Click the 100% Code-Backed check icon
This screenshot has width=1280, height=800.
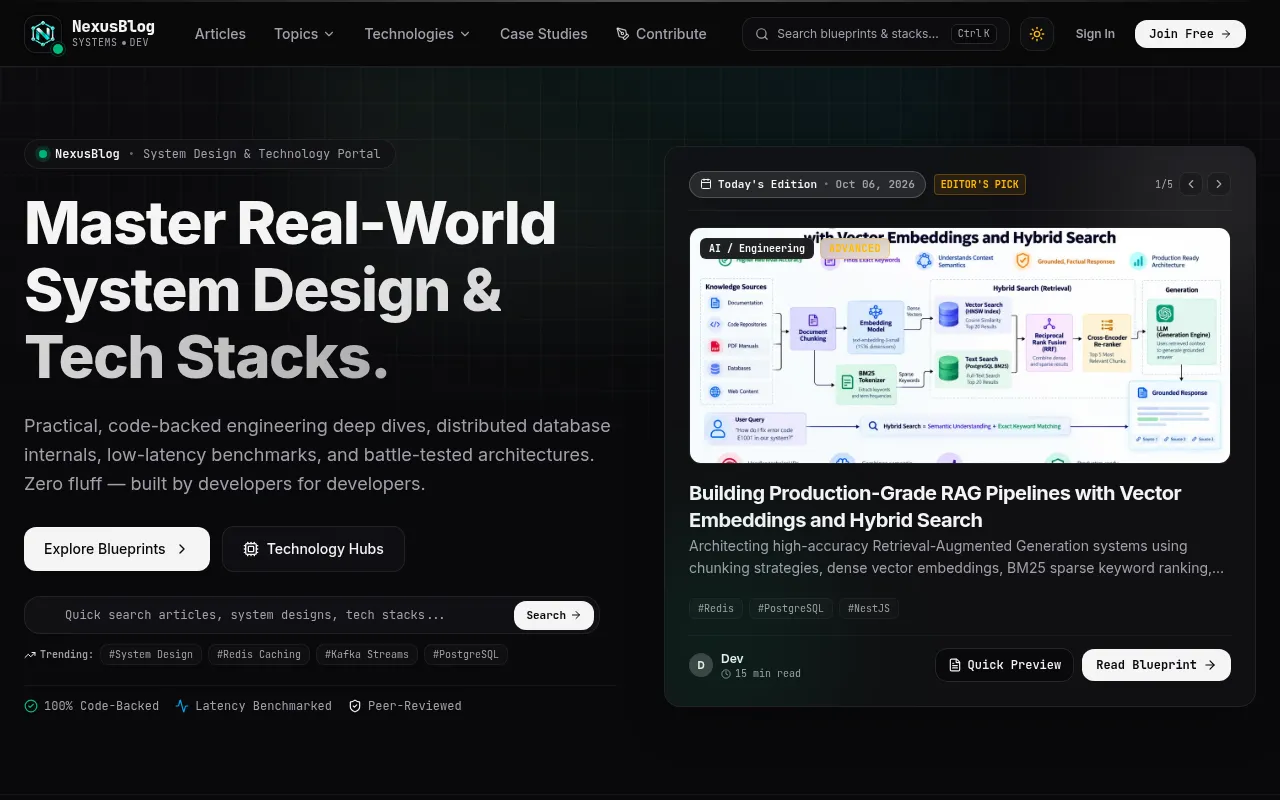31,706
